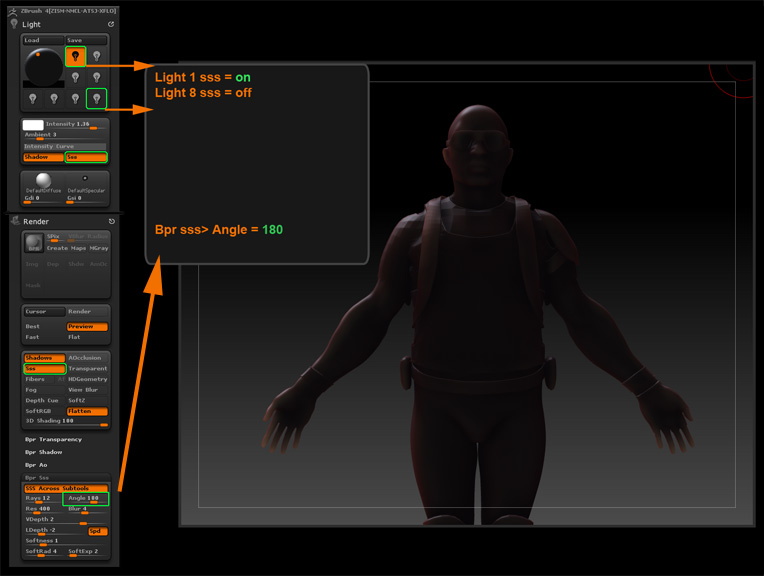Image resolution: width=764 pixels, height=576 pixels.
Task: Expand the Bpr Ao section
Action: coord(37,465)
